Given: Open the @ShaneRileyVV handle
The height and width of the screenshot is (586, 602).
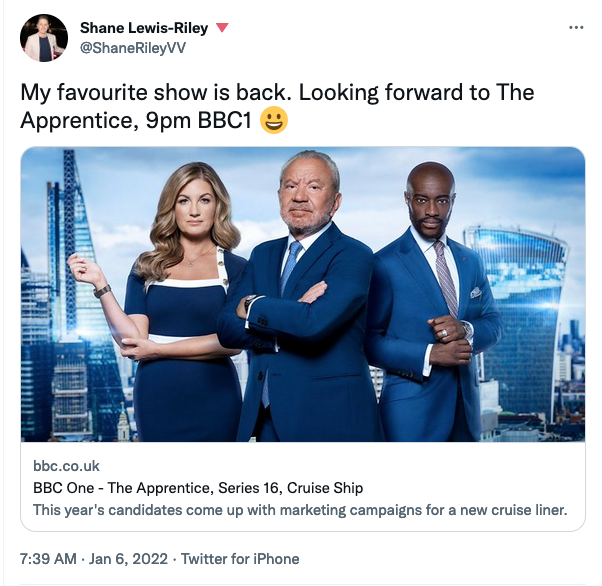Looking at the screenshot, I should point(133,48).
